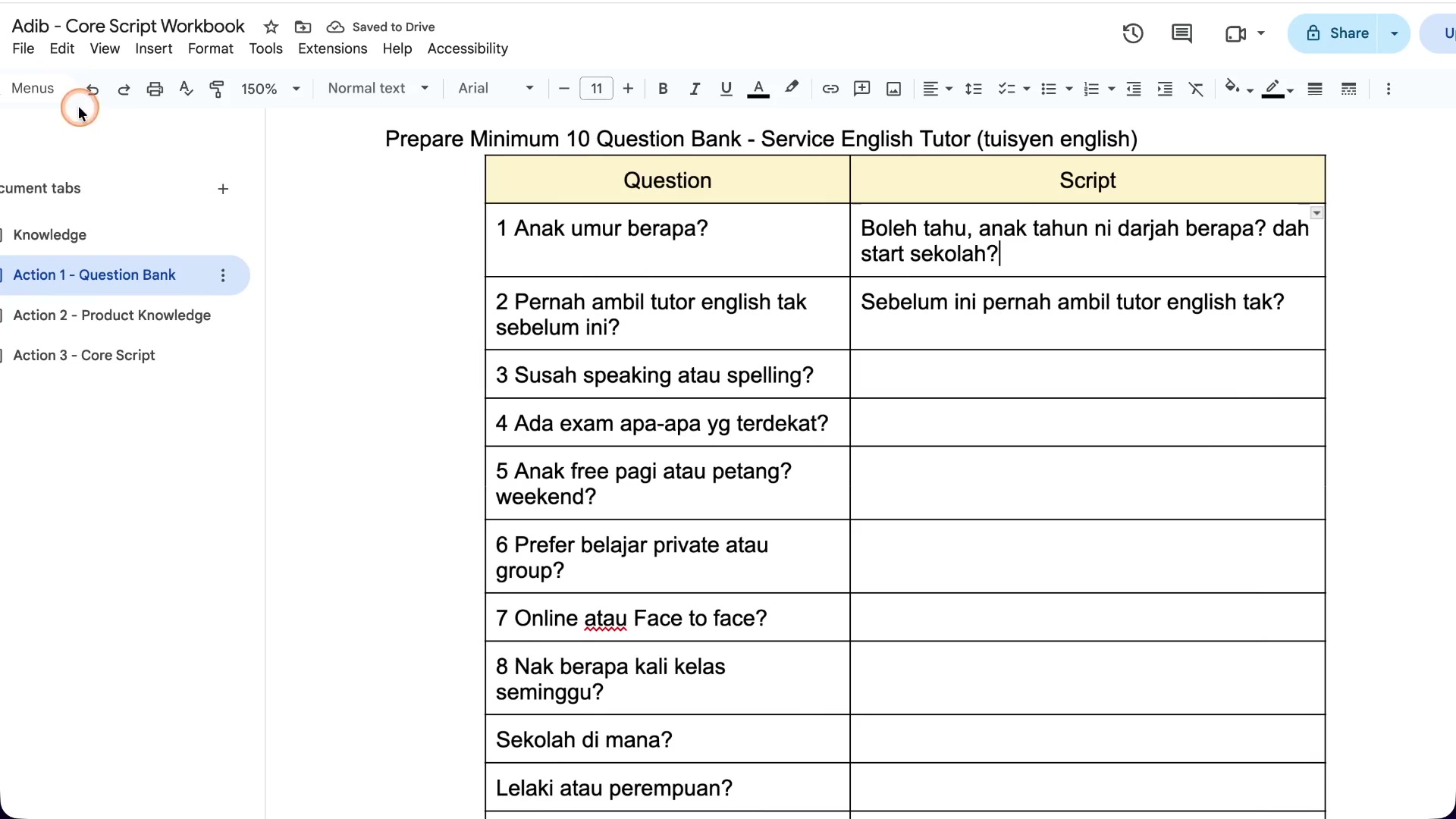1456x819 pixels.
Task: Open options for Action 1 - Question Bank tab
Action: coord(223,276)
